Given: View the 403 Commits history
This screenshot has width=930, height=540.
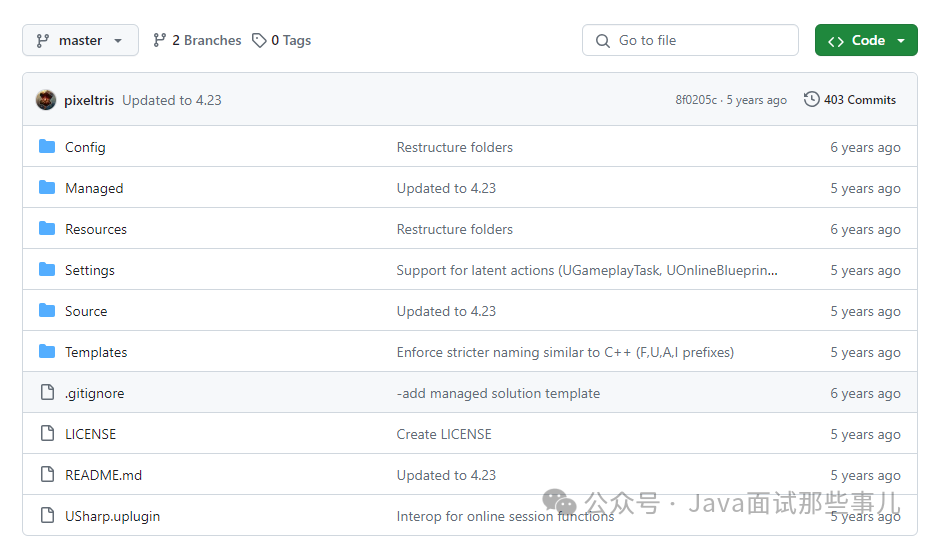Looking at the screenshot, I should click(849, 100).
